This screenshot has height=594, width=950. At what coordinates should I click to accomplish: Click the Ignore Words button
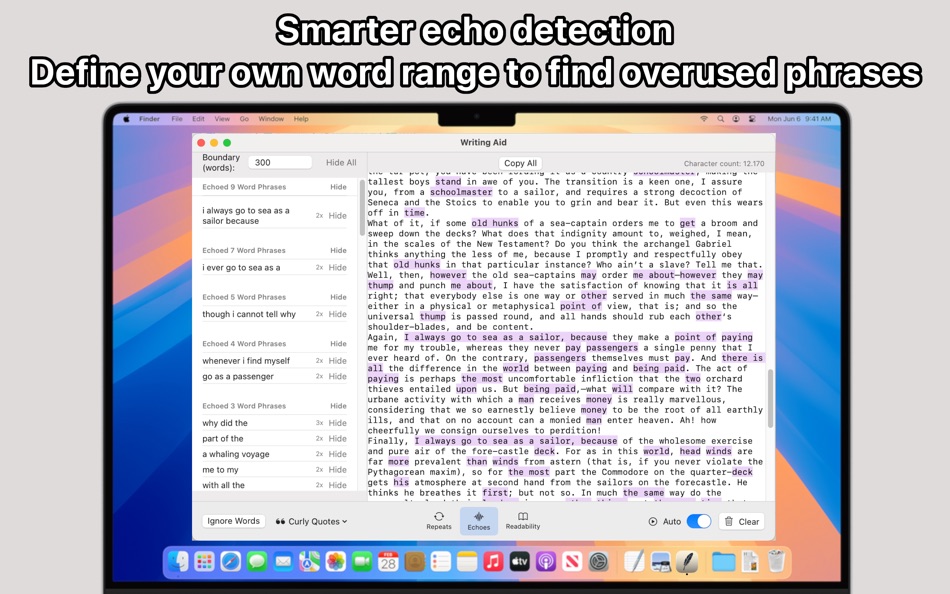(x=232, y=521)
